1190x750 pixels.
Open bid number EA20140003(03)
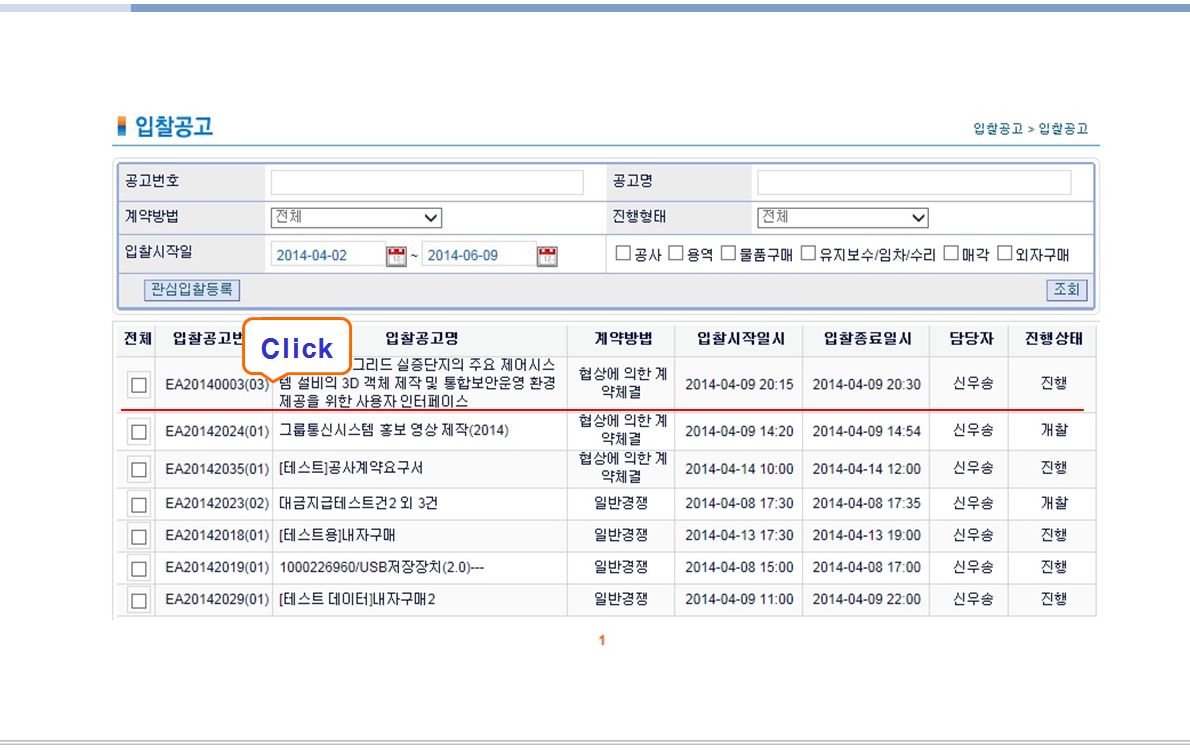click(217, 385)
